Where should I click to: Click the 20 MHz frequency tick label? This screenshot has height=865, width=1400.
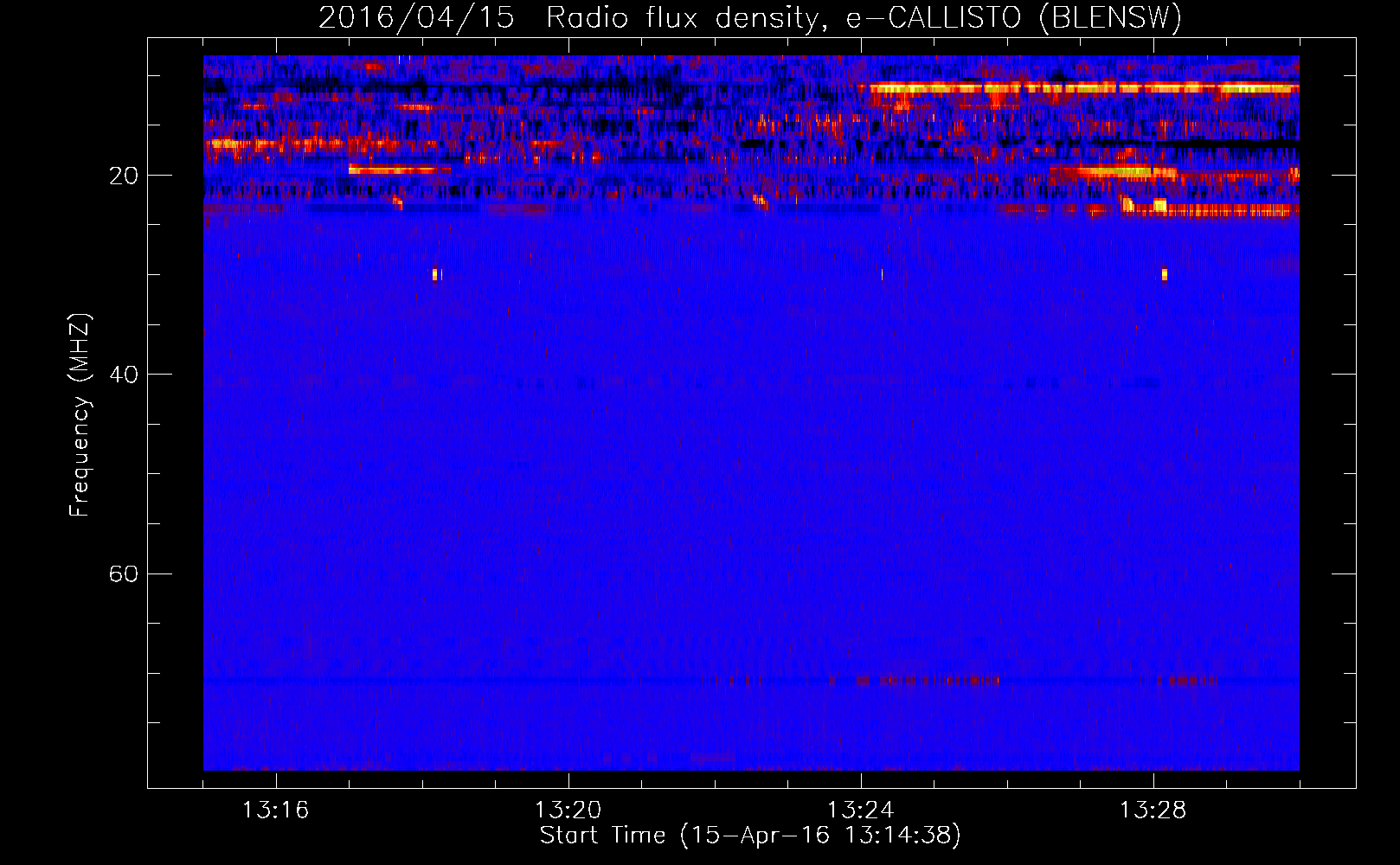point(123,176)
